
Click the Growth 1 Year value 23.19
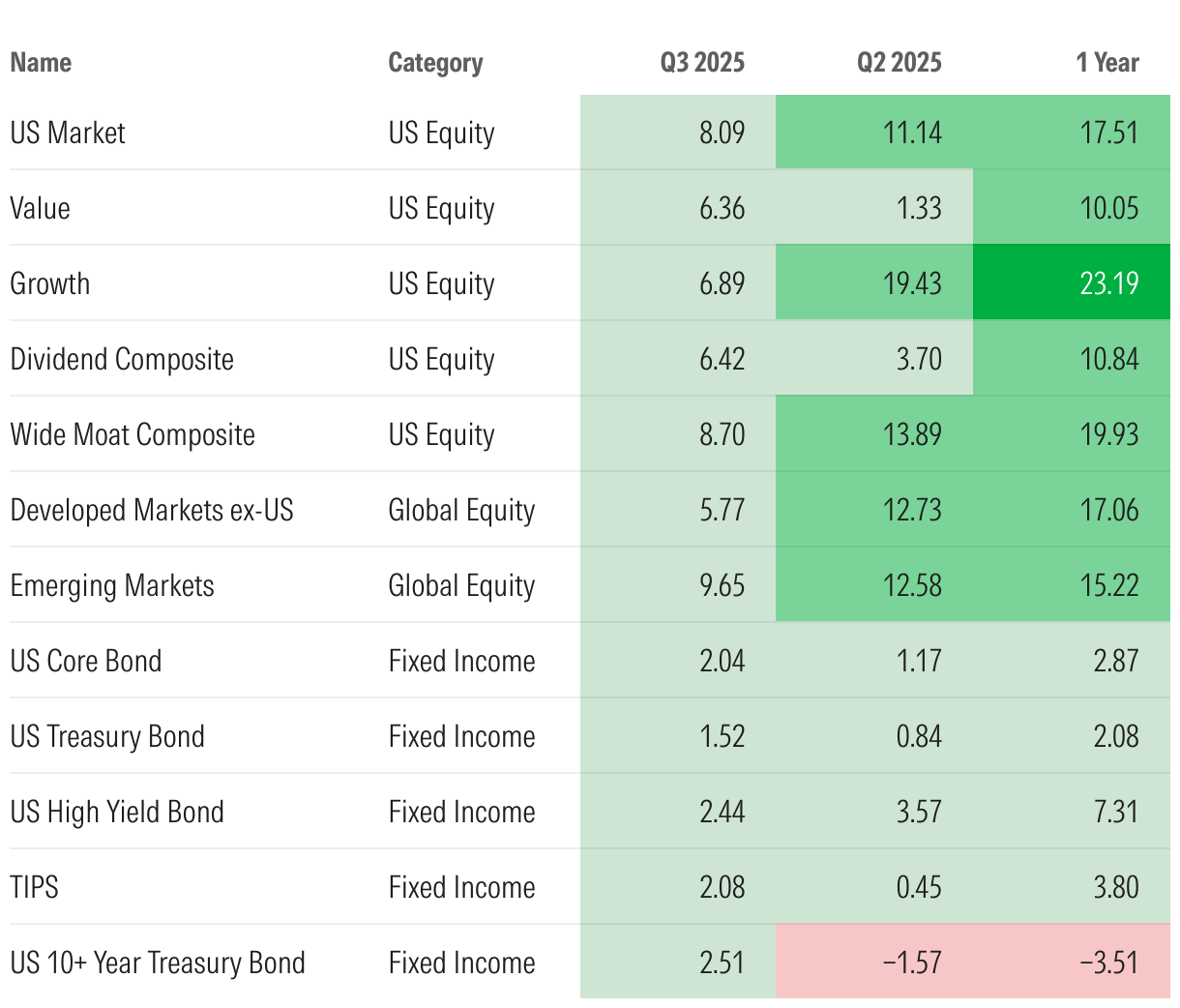1109,283
